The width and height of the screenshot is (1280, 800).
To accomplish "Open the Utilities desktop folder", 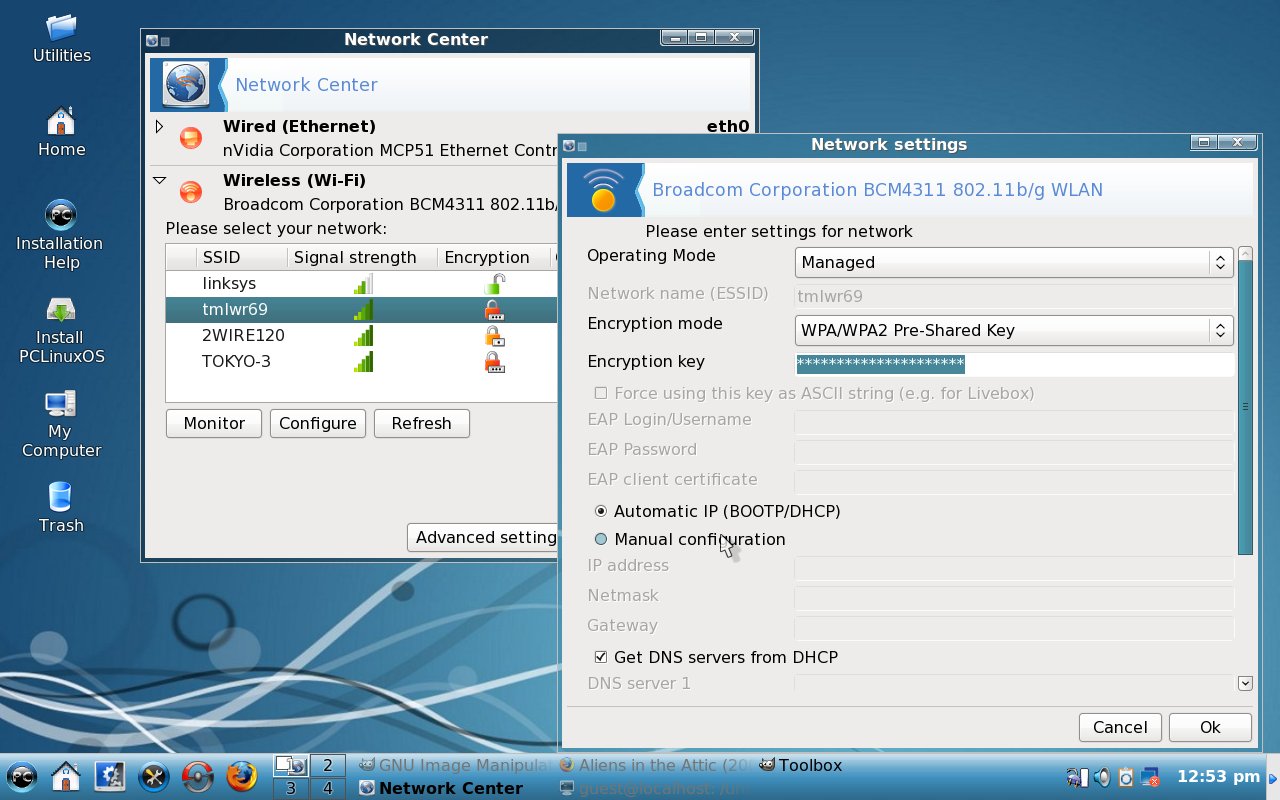I will [x=61, y=38].
